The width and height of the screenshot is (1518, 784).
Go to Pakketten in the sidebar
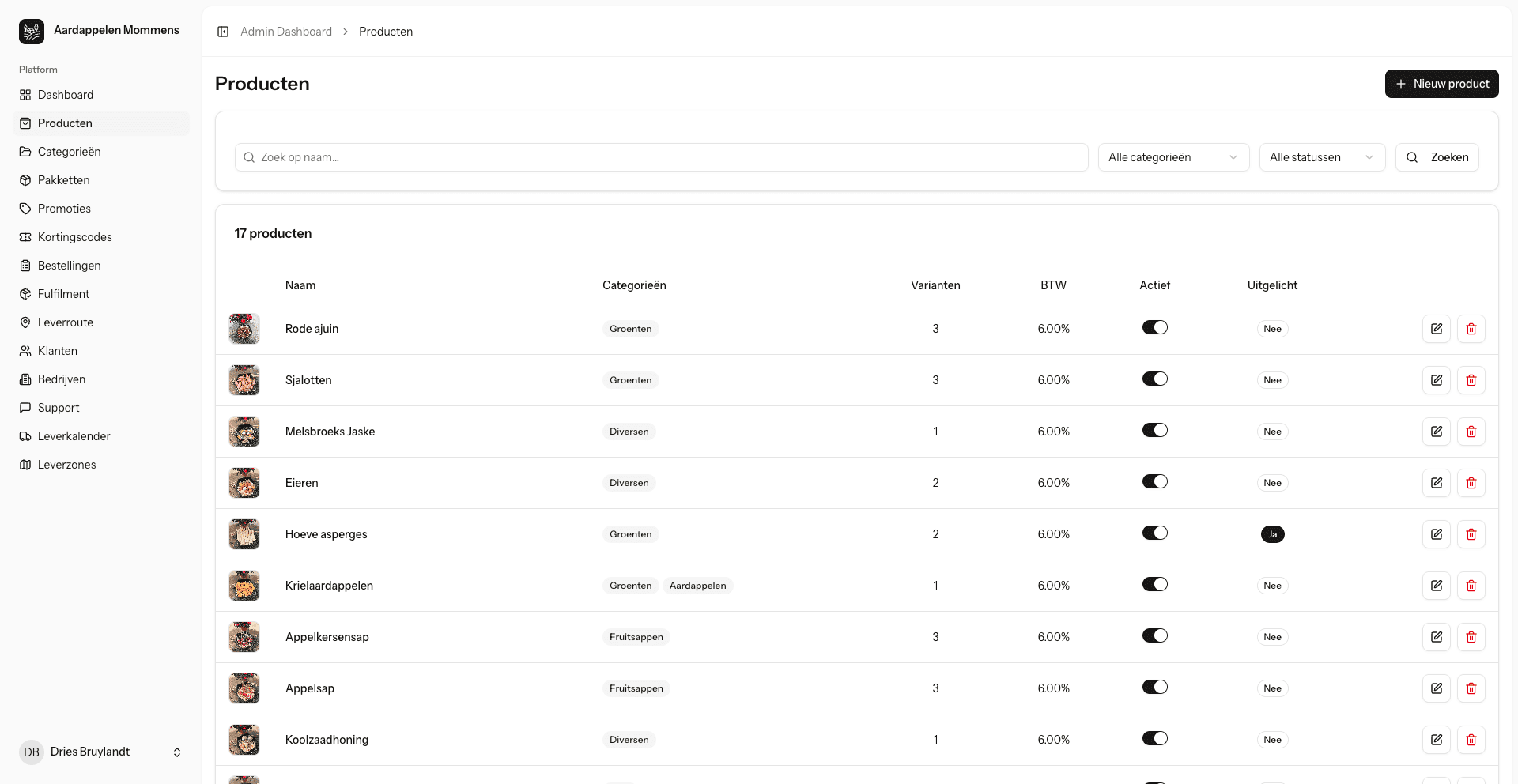point(101,180)
